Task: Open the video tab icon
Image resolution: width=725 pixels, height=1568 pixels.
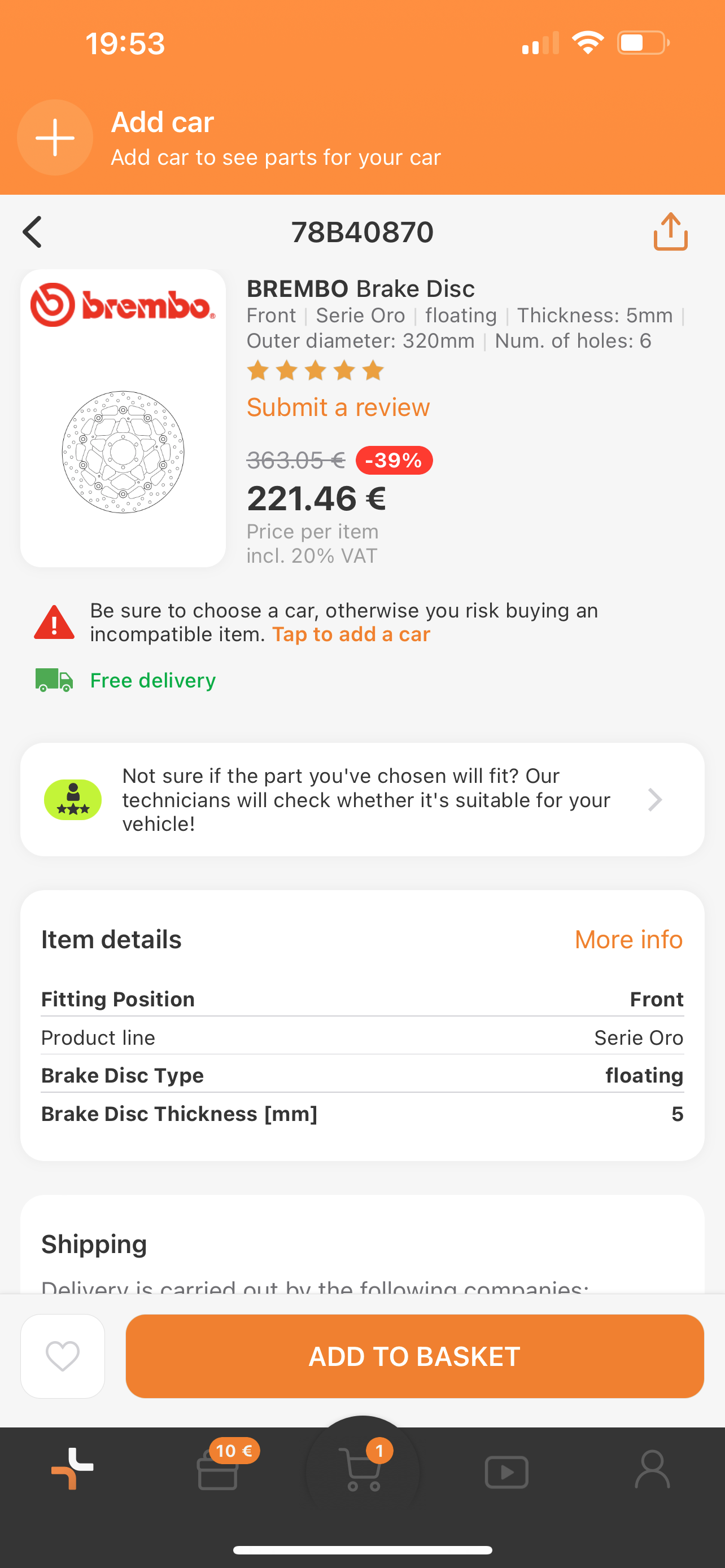Action: tap(506, 1472)
